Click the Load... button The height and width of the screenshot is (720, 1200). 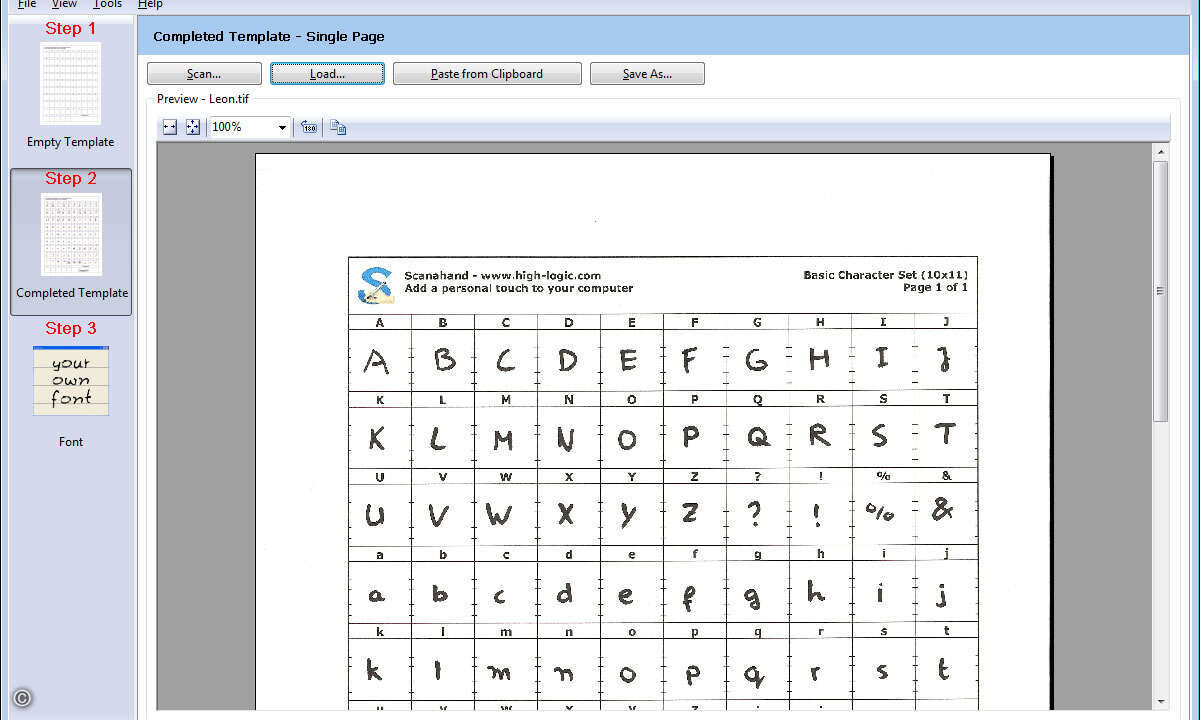point(327,74)
